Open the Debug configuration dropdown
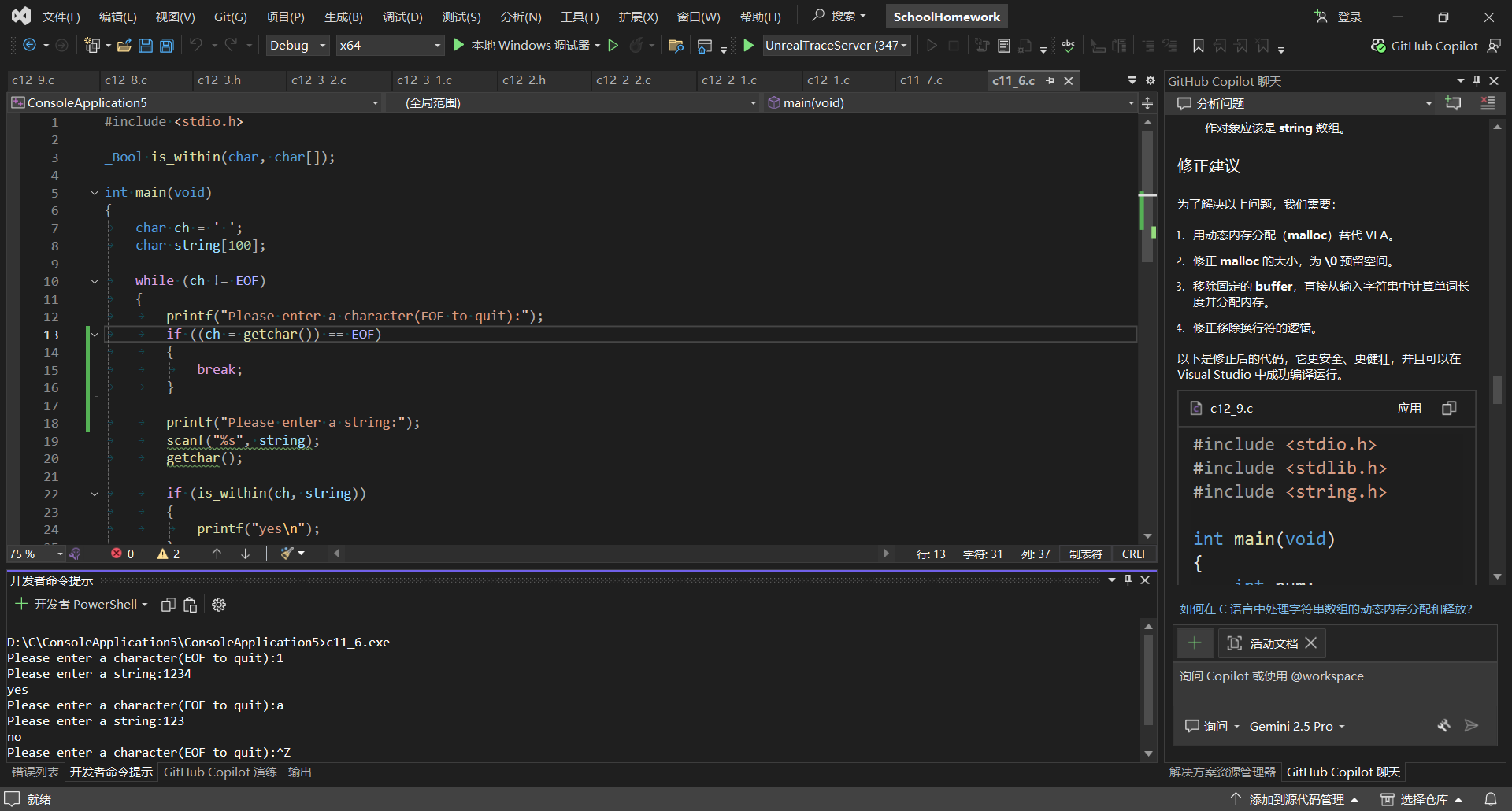This screenshot has width=1512, height=811. pos(298,46)
